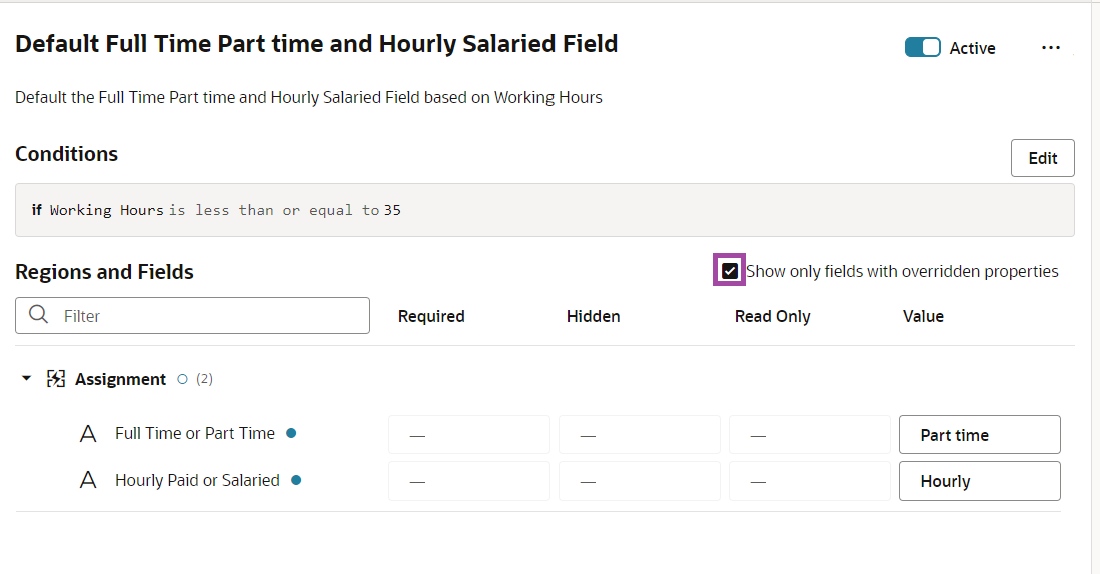1100x574 pixels.
Task: Click the text field icon beside Full Time or Part Time
Action: click(x=88, y=434)
